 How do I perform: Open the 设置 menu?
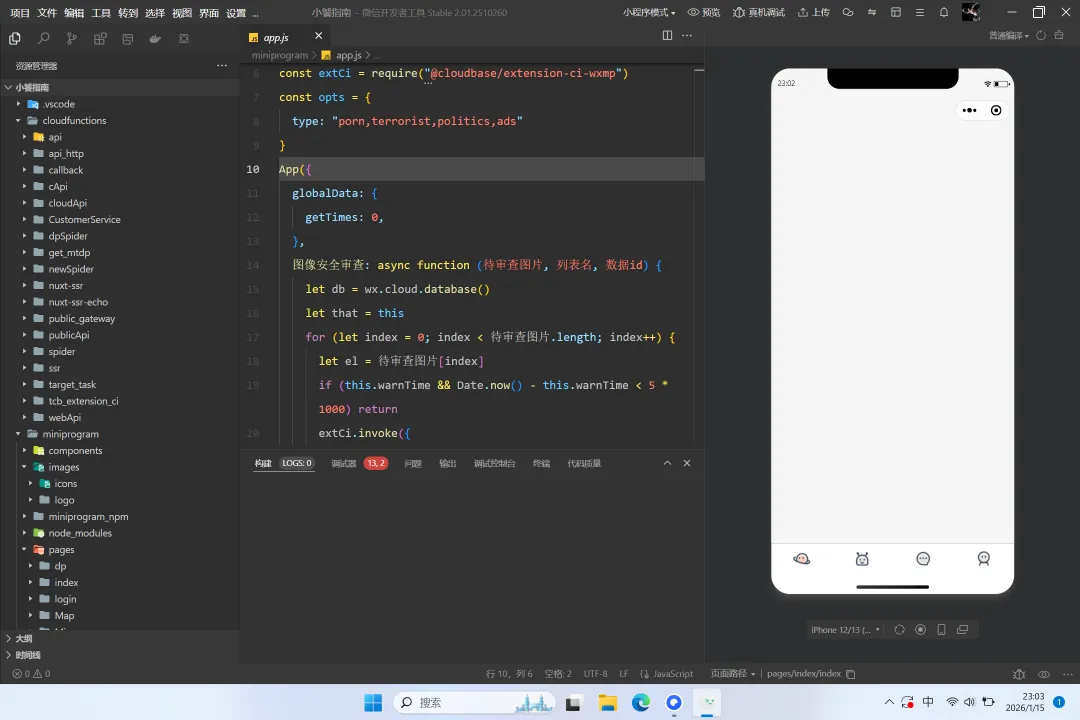click(236, 13)
